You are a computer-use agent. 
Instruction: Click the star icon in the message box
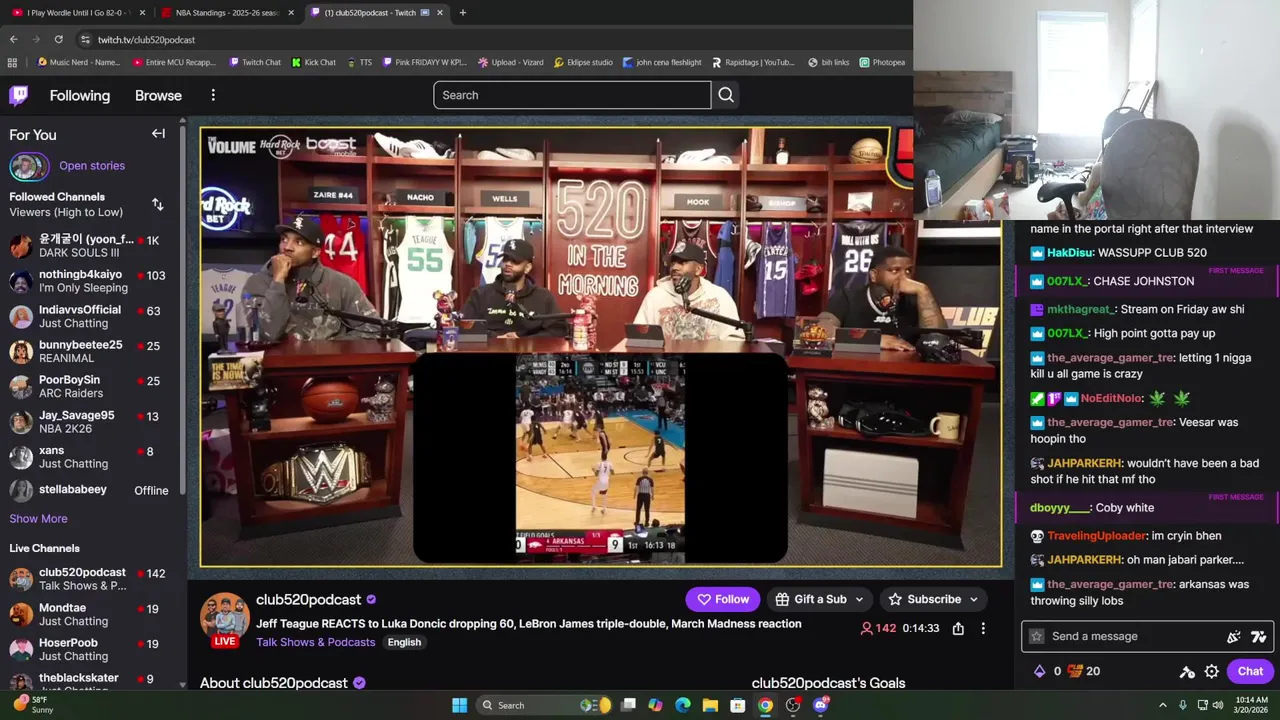(1037, 636)
